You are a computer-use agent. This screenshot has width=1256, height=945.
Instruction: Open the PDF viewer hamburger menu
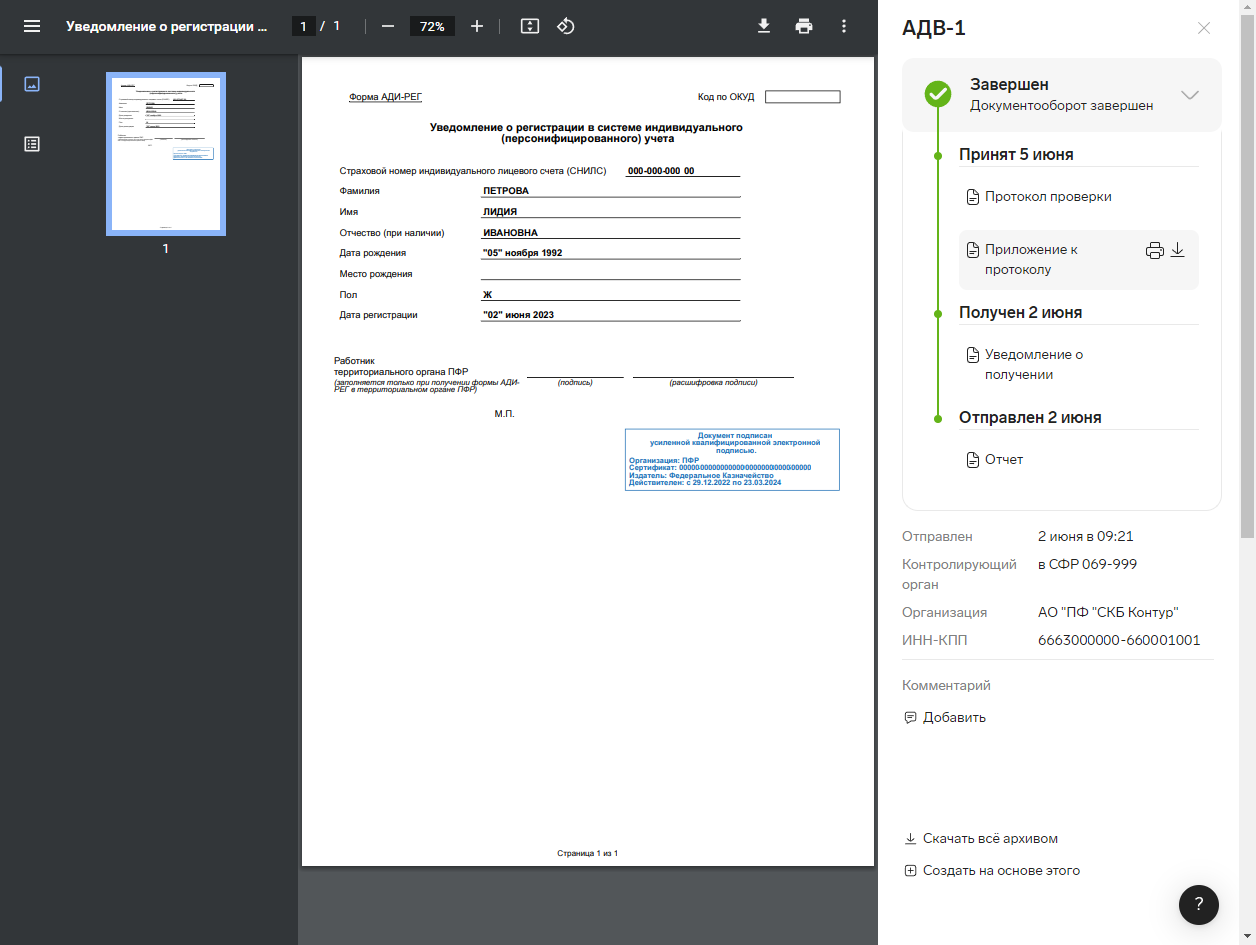tap(32, 26)
